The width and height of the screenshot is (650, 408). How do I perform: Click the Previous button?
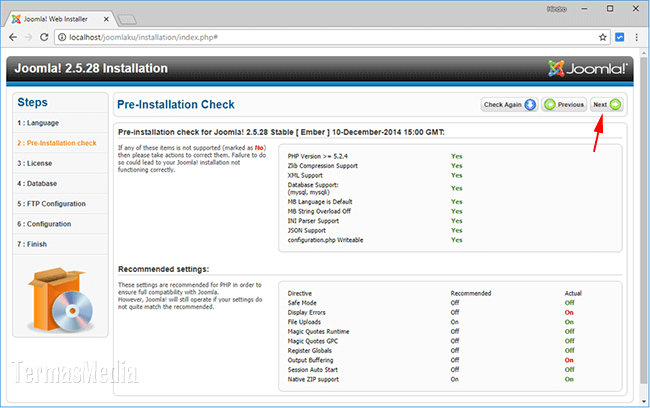[564, 104]
